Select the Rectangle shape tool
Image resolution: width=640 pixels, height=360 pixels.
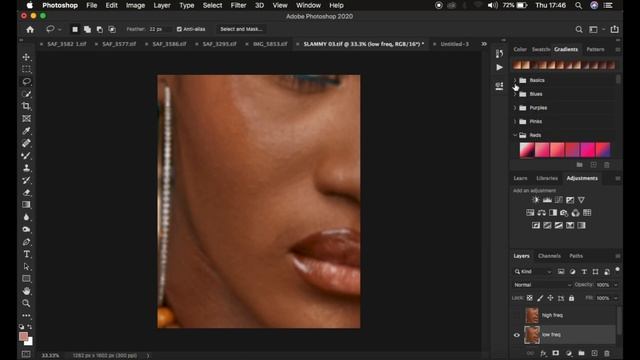click(27, 279)
